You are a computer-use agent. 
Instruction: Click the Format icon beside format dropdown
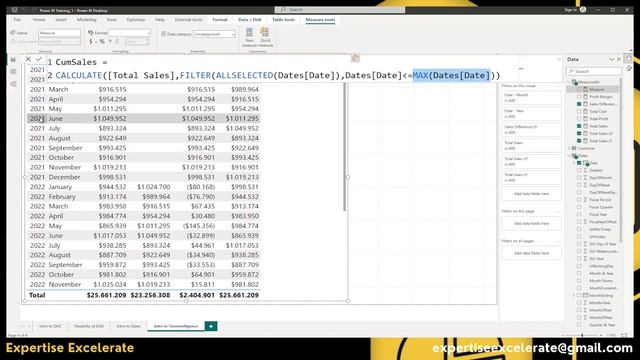[x=91, y=33]
